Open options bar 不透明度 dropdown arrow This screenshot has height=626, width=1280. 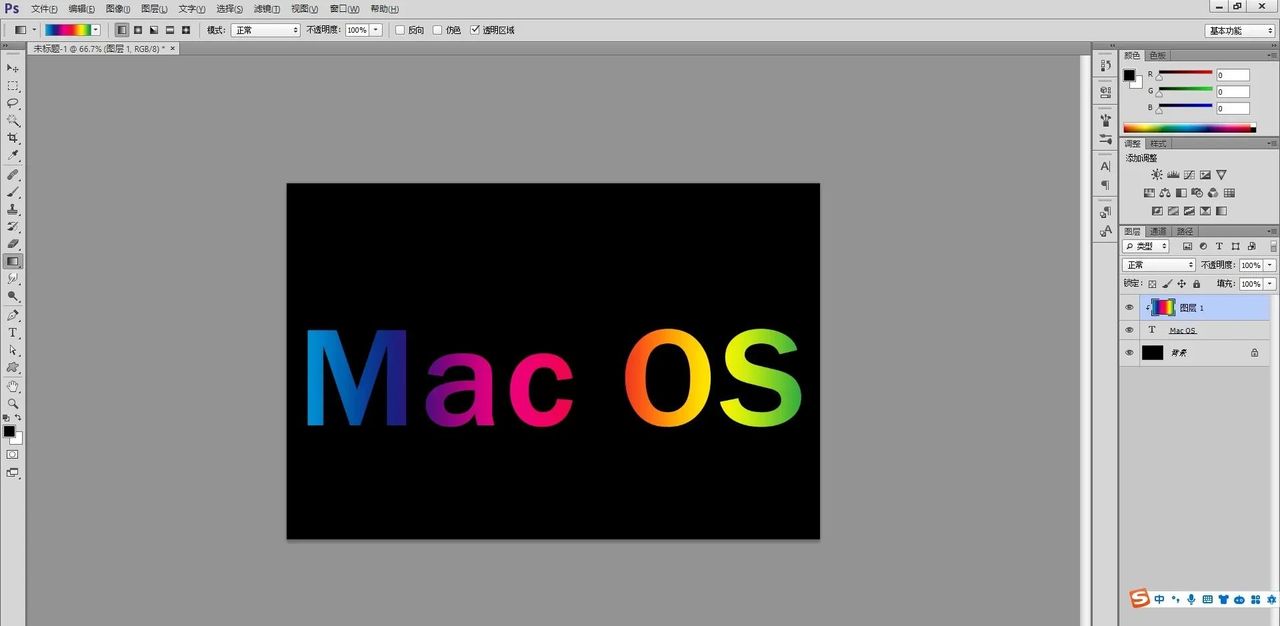(376, 30)
